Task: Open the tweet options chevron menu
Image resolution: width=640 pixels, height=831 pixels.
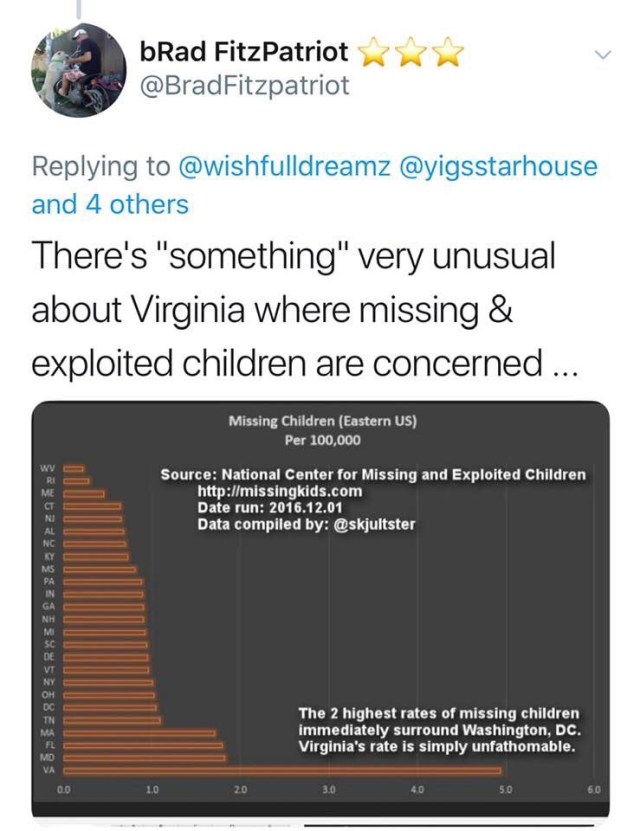Action: [x=602, y=55]
